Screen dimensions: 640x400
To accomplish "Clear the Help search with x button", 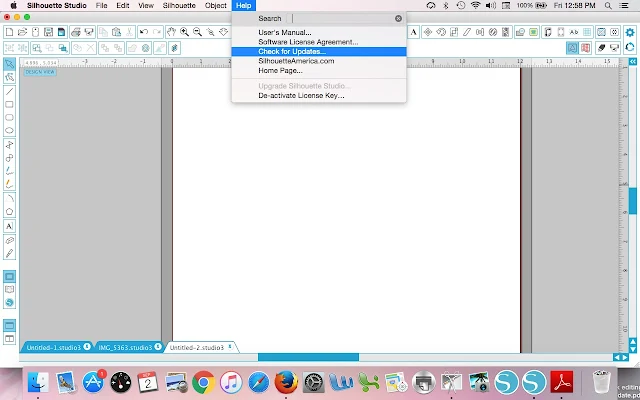I will point(398,18).
